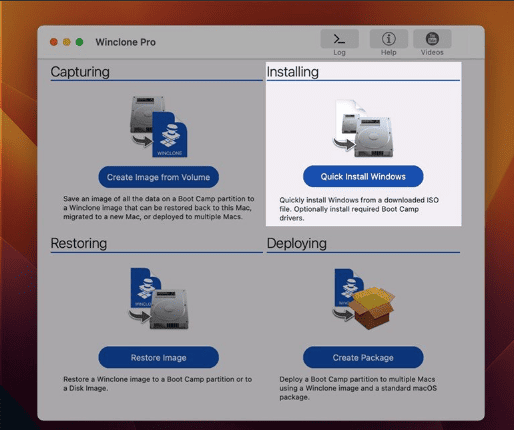Zoom the window with green button
This screenshot has height=430, width=514.
pos(79,42)
